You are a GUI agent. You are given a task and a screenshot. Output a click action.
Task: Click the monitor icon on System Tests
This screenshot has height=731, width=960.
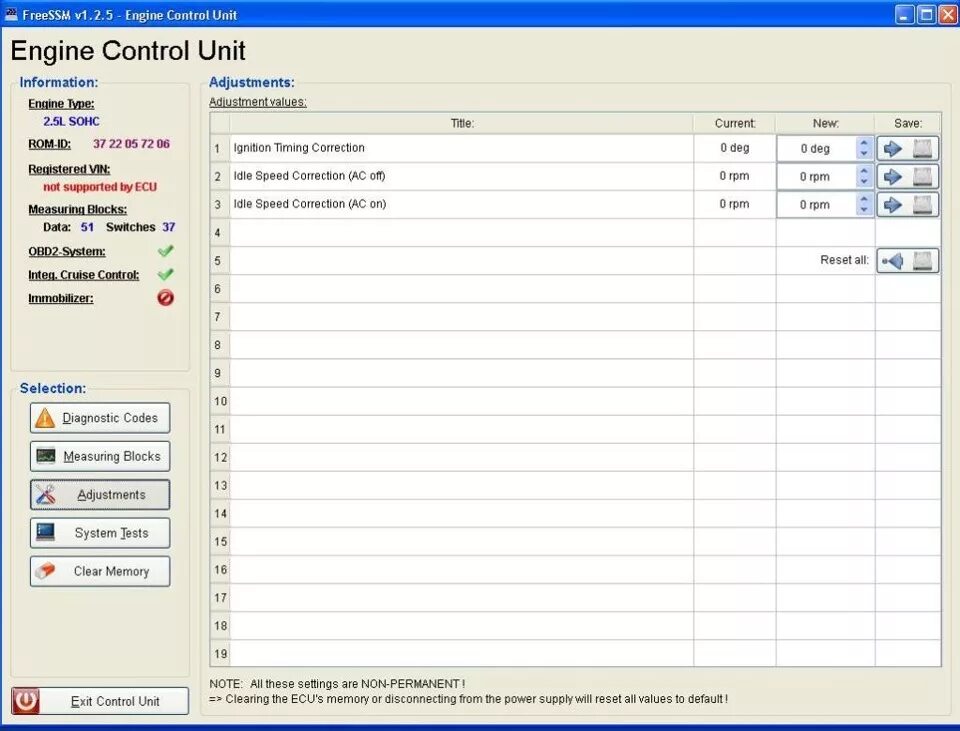click(45, 532)
